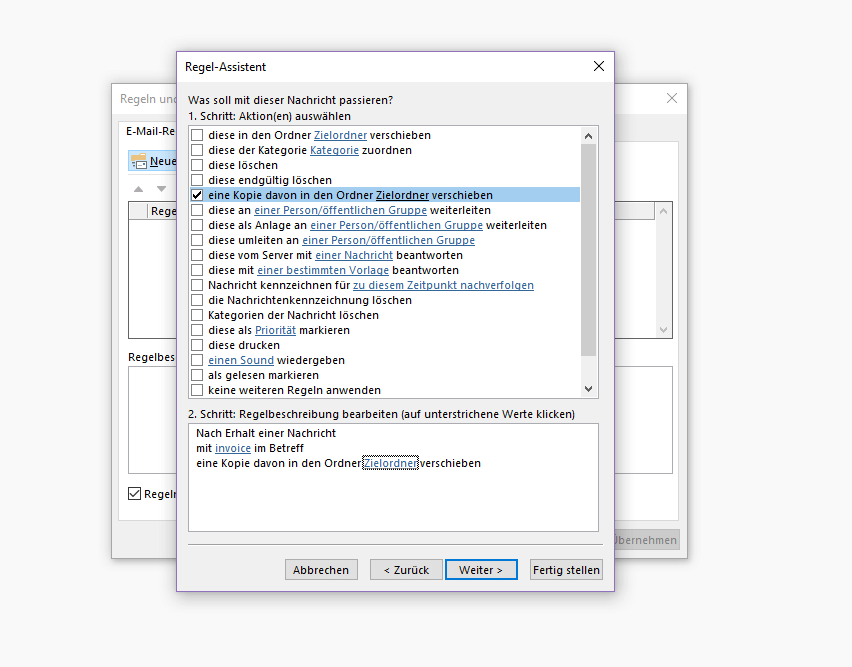Click Fertig stellen to finish rule
The image size is (852, 667).
coord(566,570)
